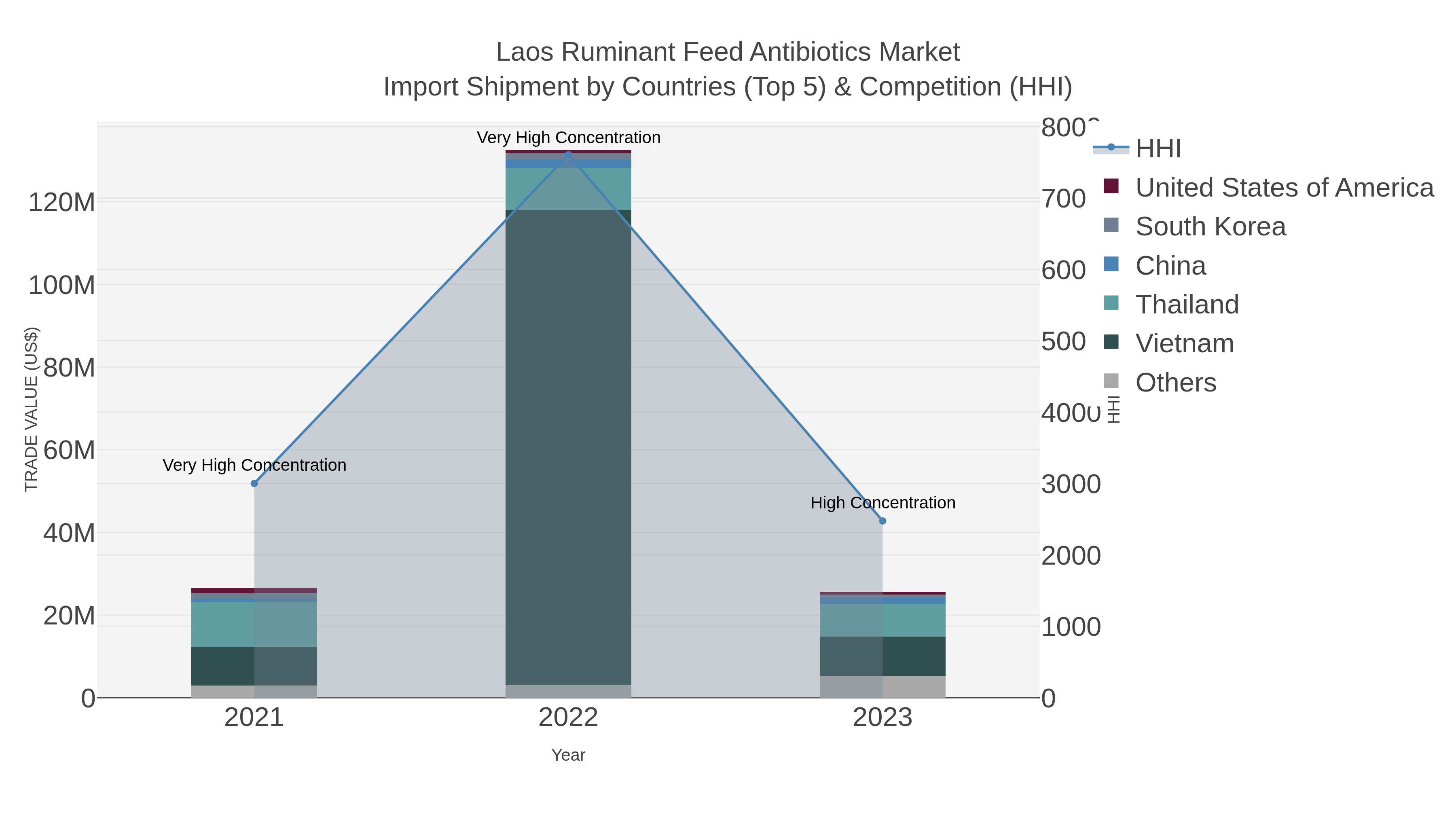The height and width of the screenshot is (819, 1456).
Task: Click the 2000 HHI axis tick label
Action: pos(1071,556)
